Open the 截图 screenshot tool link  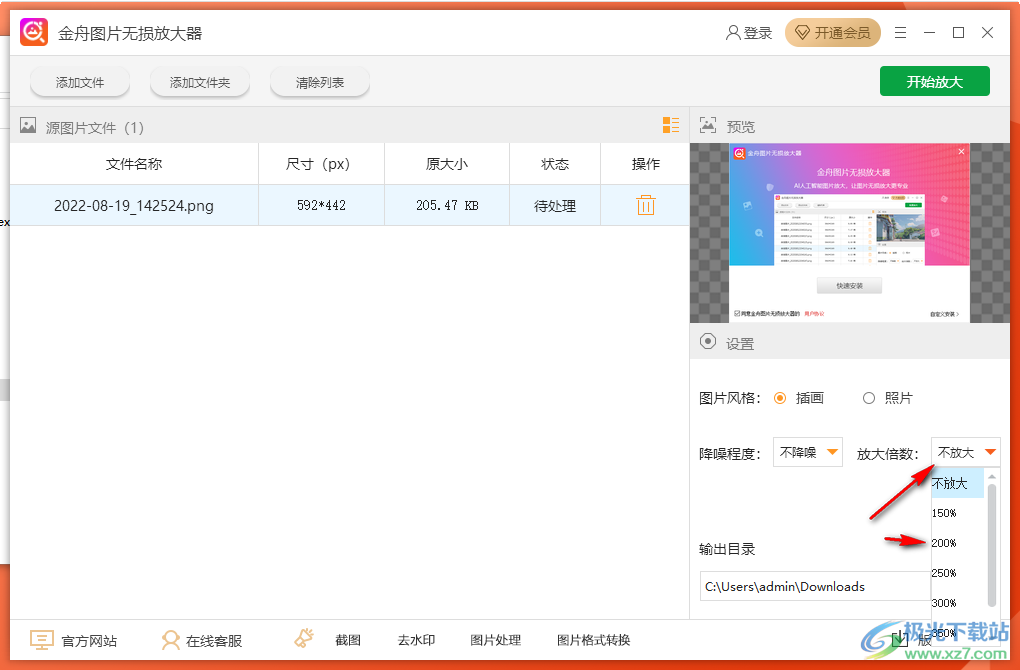tap(348, 640)
